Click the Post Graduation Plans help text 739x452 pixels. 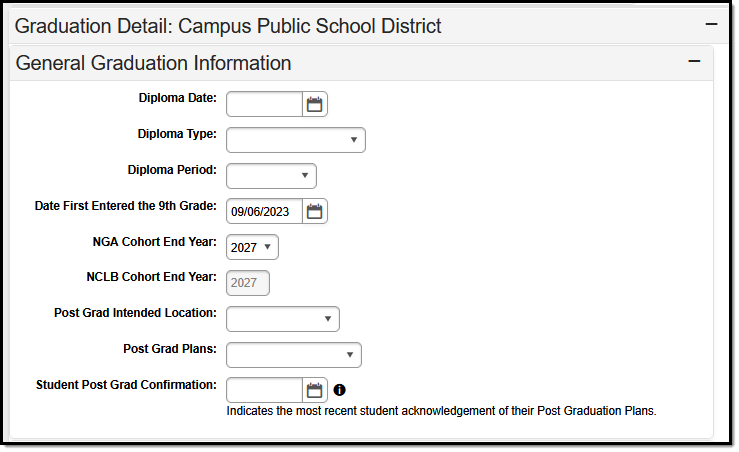[440, 410]
